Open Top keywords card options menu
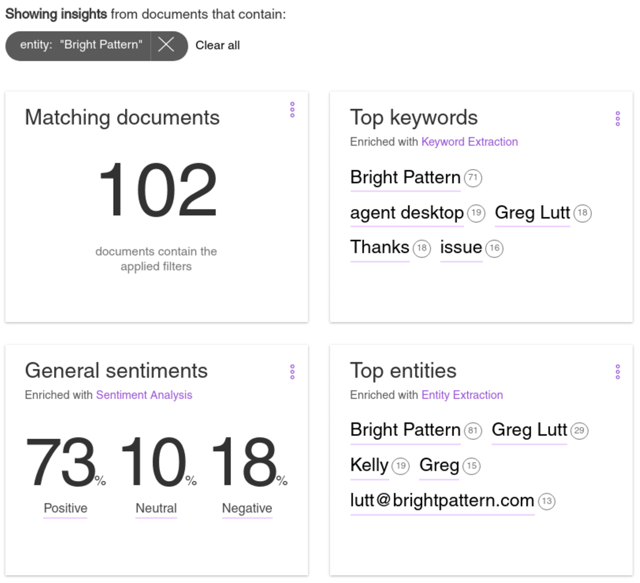Viewport: 640px width, 583px height. point(618,118)
